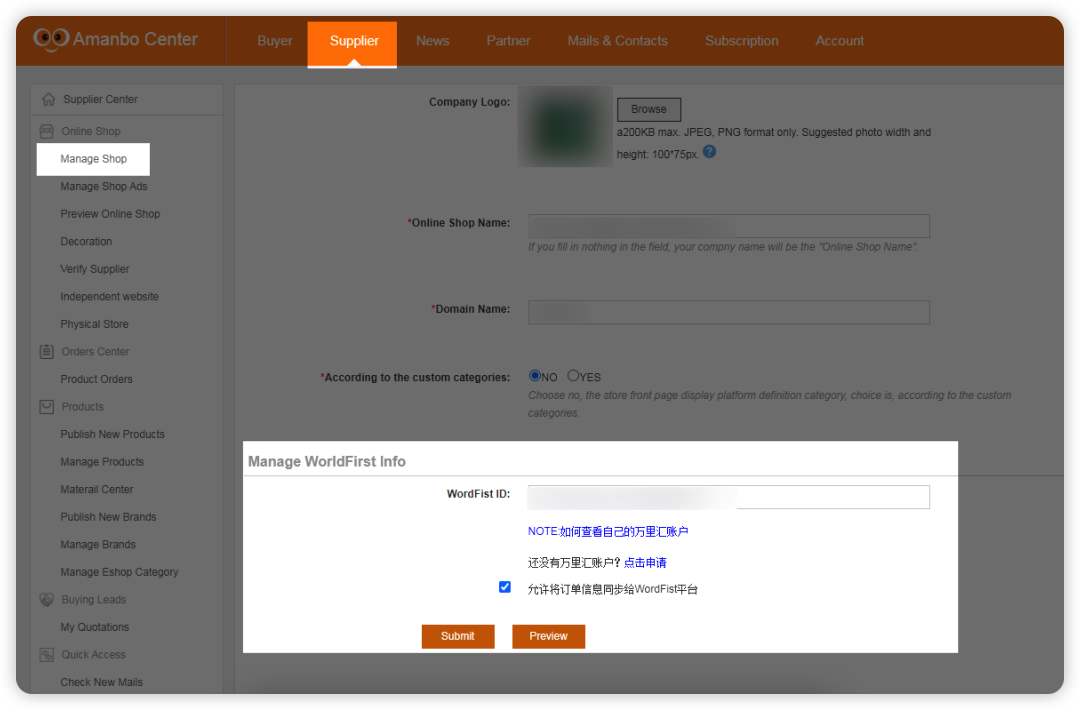Go to Mails & Contacts tab

(617, 41)
